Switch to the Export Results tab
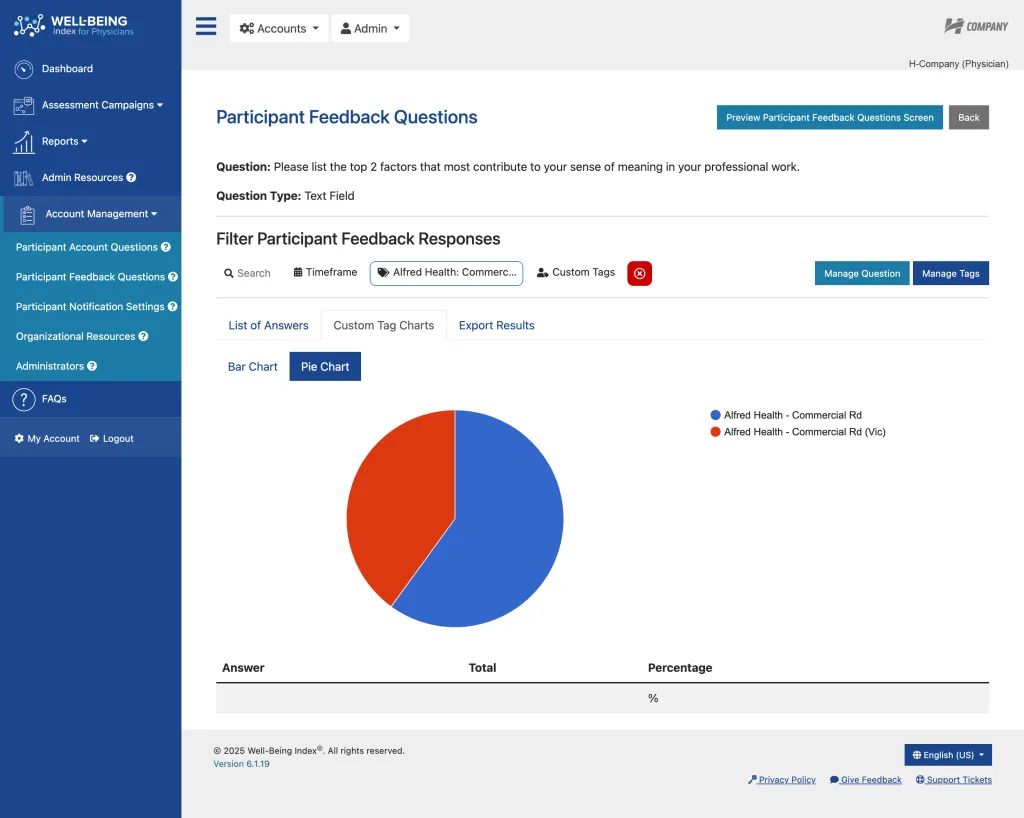Image resolution: width=1024 pixels, height=818 pixels. 496,325
